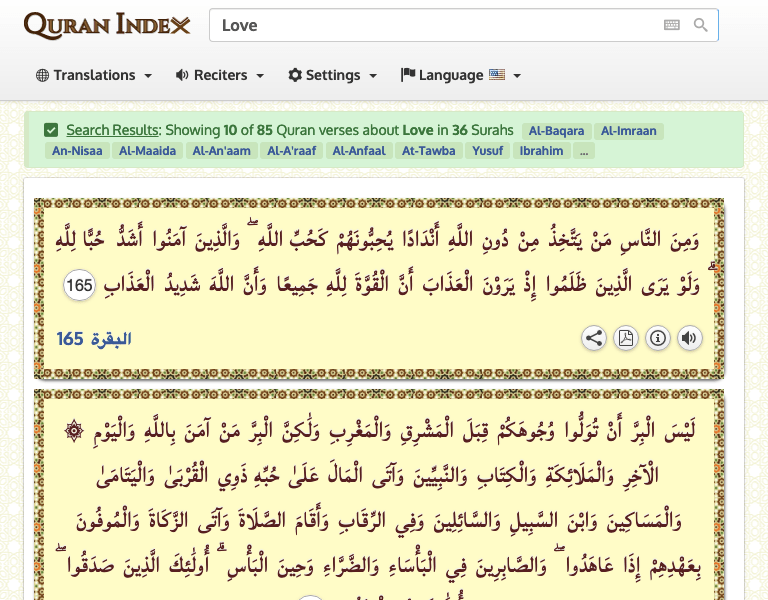This screenshot has width=768, height=600.
Task: Click the share icon for verse 165
Action: 594,338
